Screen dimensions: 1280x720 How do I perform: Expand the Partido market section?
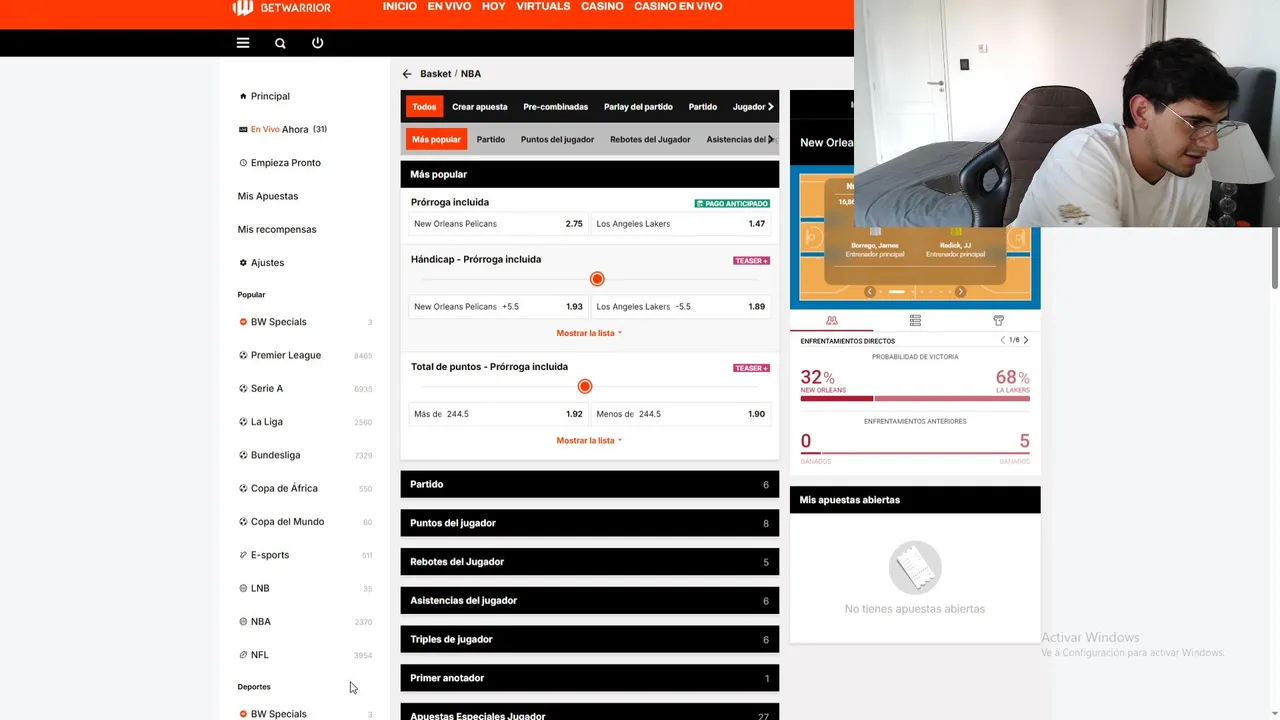(589, 484)
